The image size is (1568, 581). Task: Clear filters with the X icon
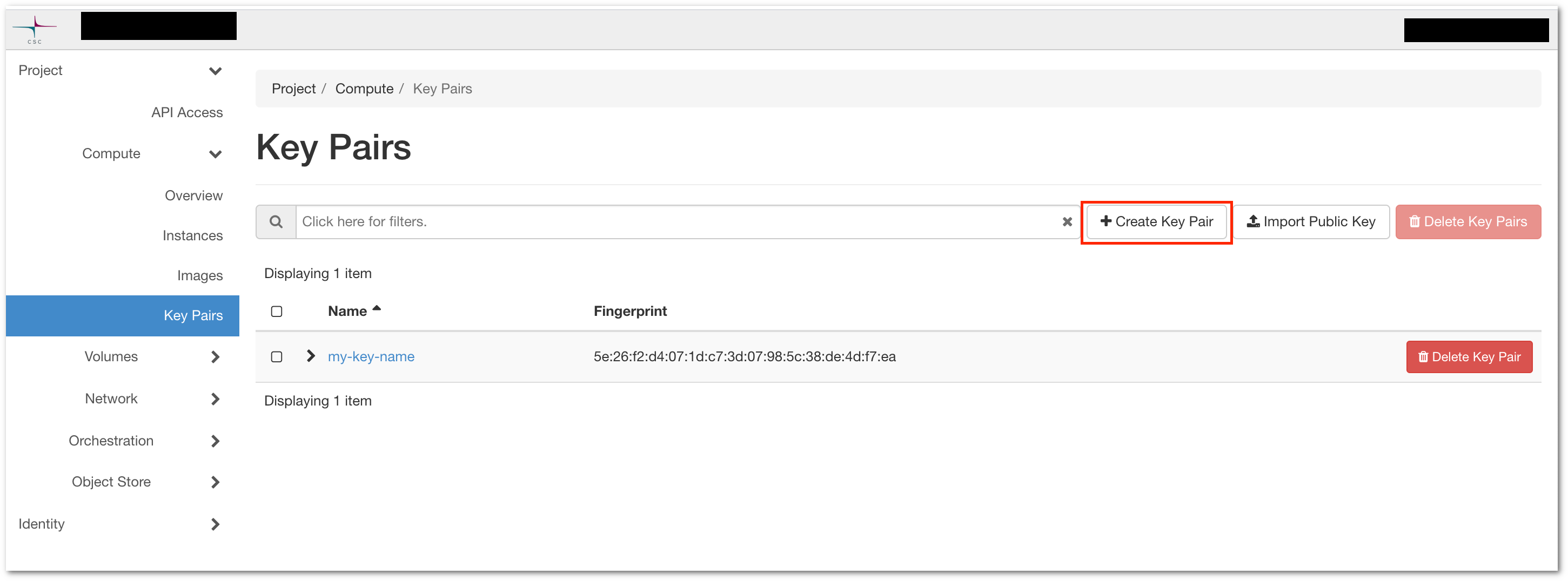(x=1067, y=222)
